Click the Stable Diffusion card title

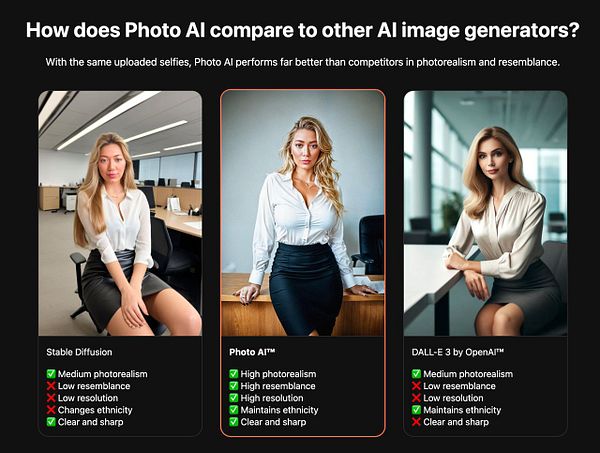(x=79, y=352)
